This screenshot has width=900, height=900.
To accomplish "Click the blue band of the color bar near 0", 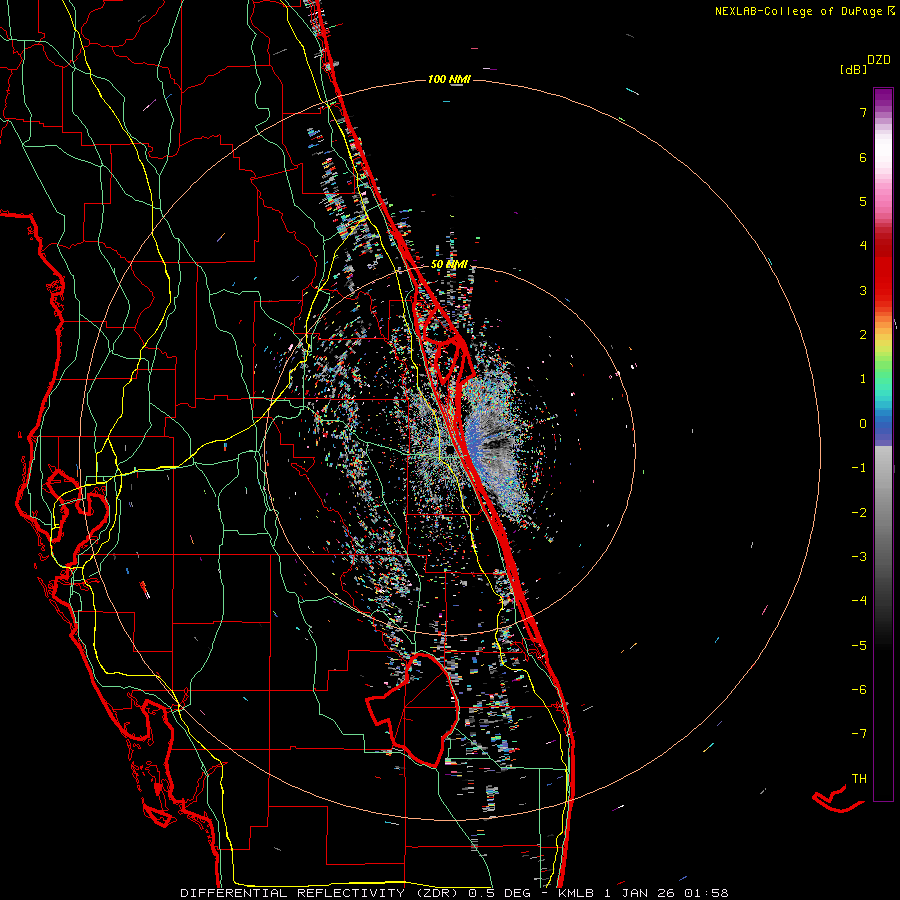I will 883,428.
